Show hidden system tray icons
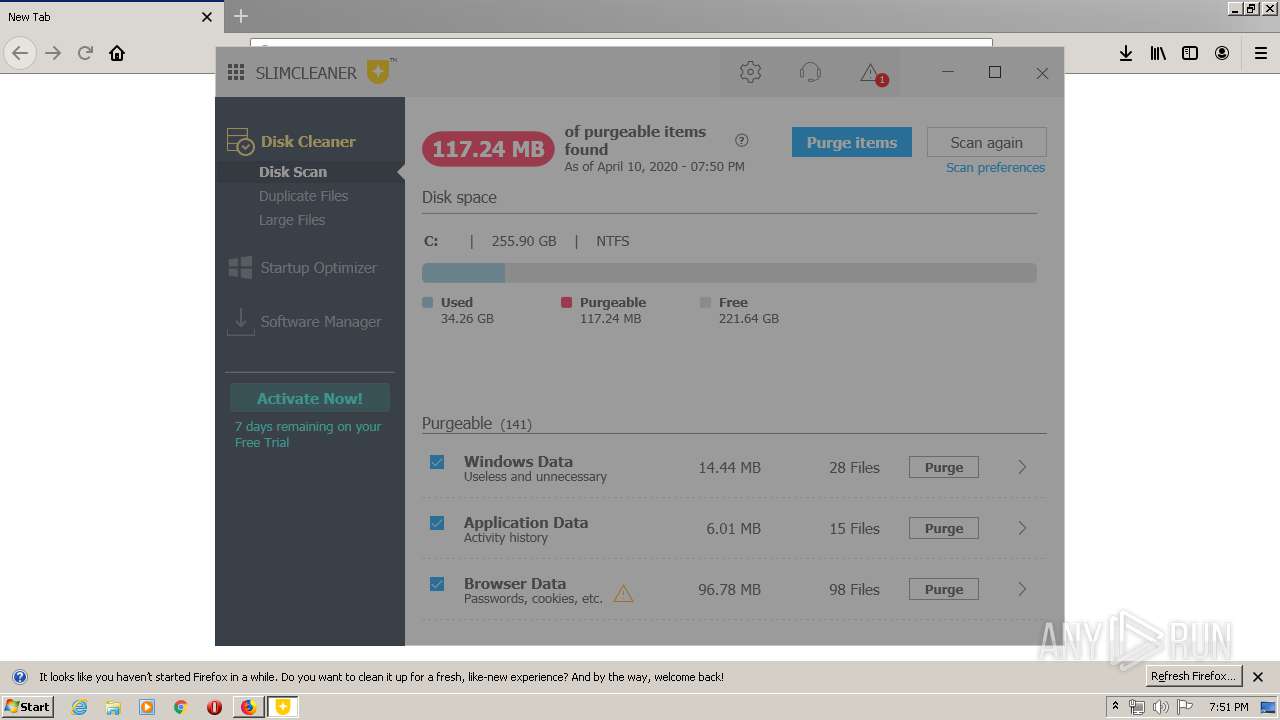The width and height of the screenshot is (1280, 720). [x=1115, y=706]
